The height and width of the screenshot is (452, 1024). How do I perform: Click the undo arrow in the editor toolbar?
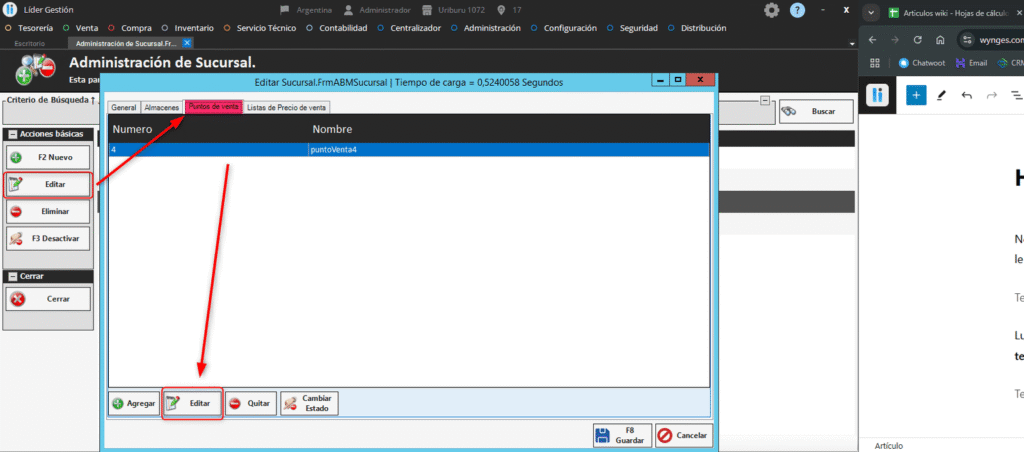click(x=966, y=95)
